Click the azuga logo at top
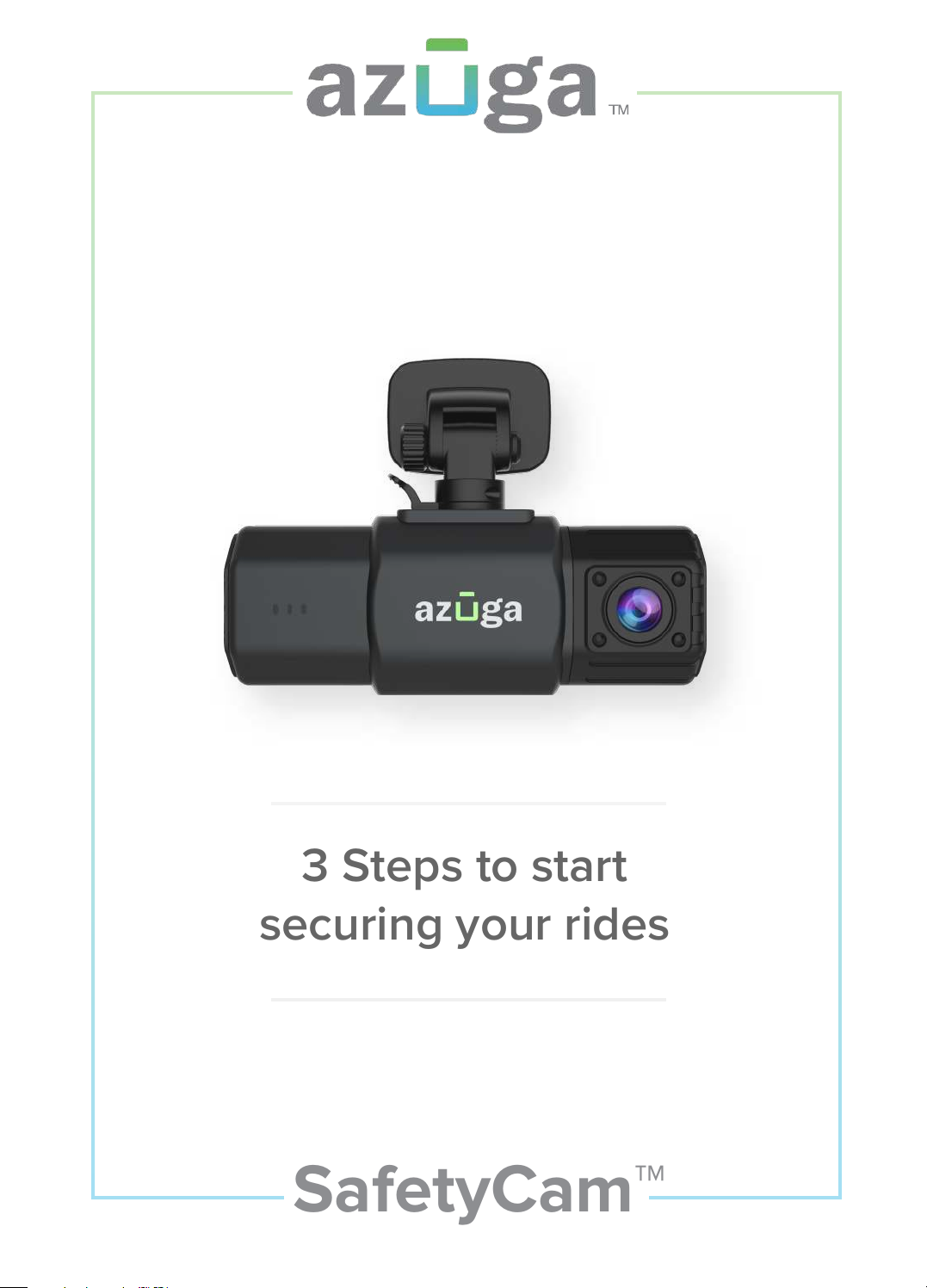 452,86
